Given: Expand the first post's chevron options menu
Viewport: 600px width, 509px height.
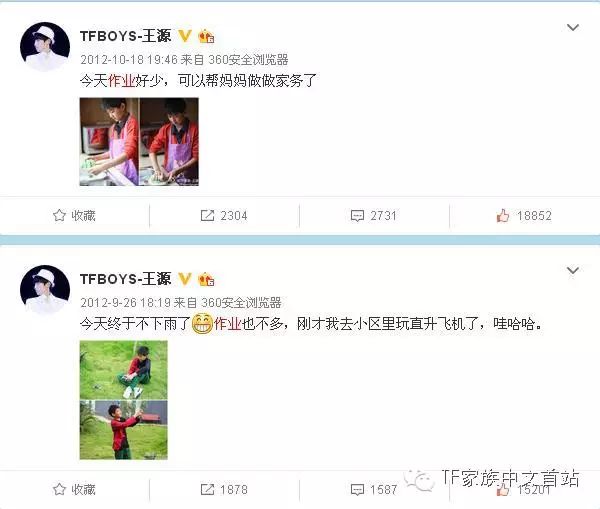Looking at the screenshot, I should (572, 27).
